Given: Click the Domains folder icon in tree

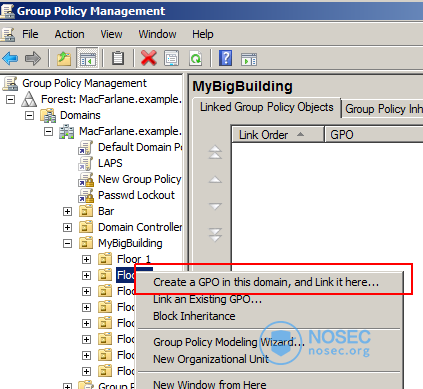Looking at the screenshot, I should pyautogui.click(x=48, y=115).
